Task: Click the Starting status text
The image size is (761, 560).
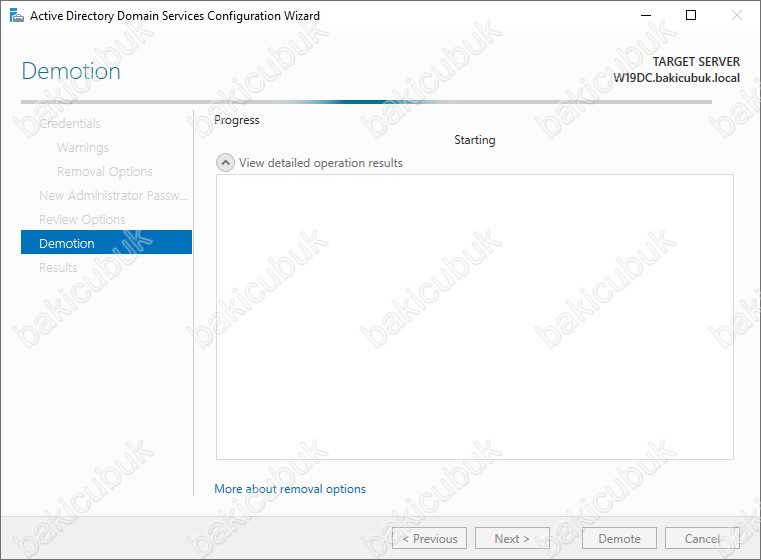Action: pyautogui.click(x=475, y=140)
